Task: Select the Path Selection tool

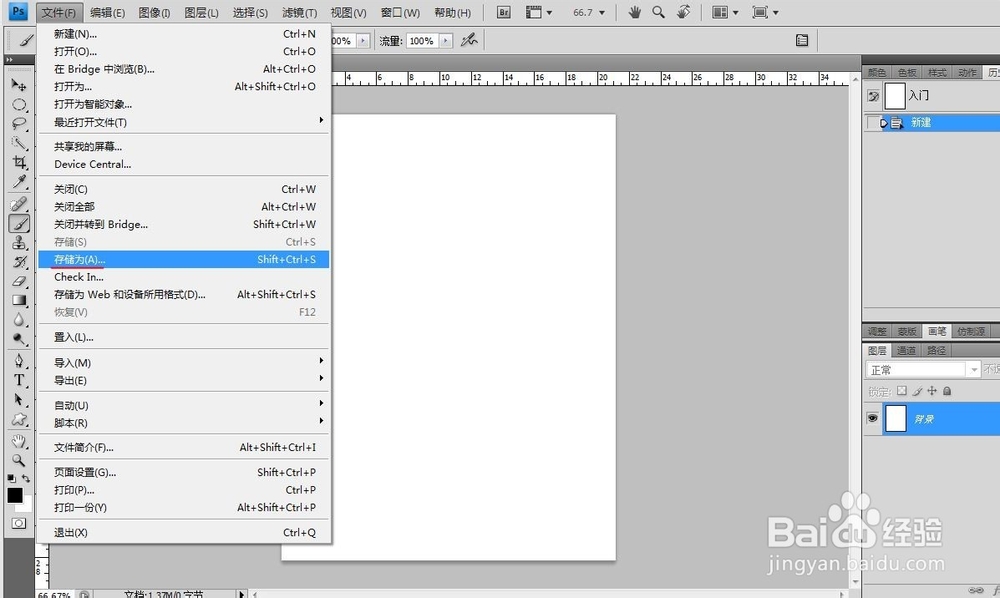Action: [x=19, y=400]
